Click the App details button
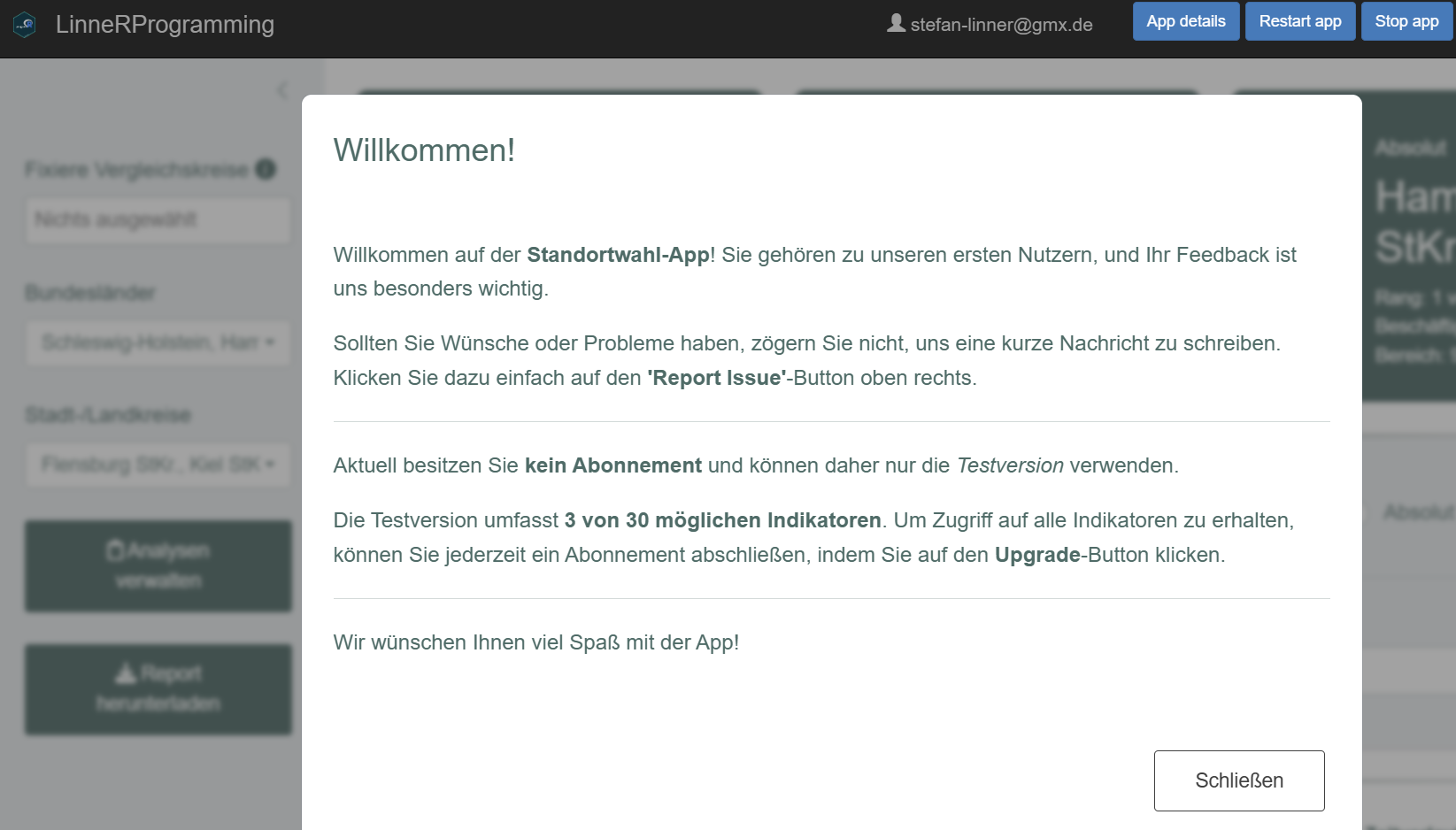This screenshot has width=1456, height=830. point(1185,21)
